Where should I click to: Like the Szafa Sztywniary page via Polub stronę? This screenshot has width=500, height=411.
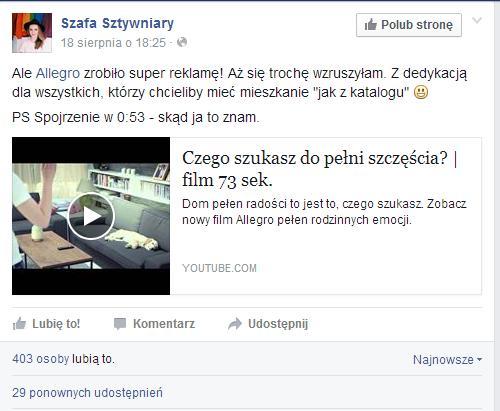tap(409, 25)
